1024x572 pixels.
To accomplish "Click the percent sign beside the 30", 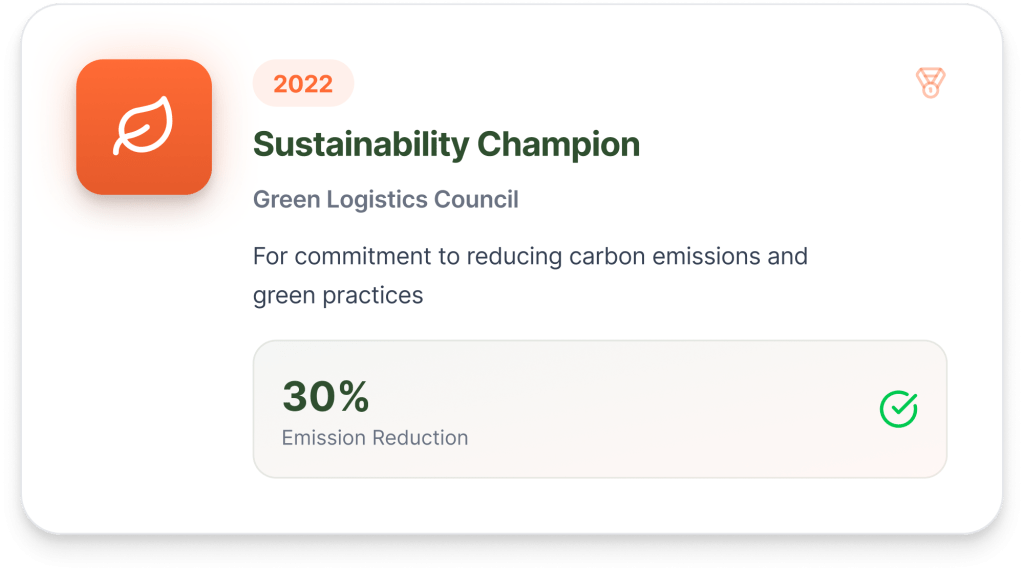I will [x=352, y=397].
